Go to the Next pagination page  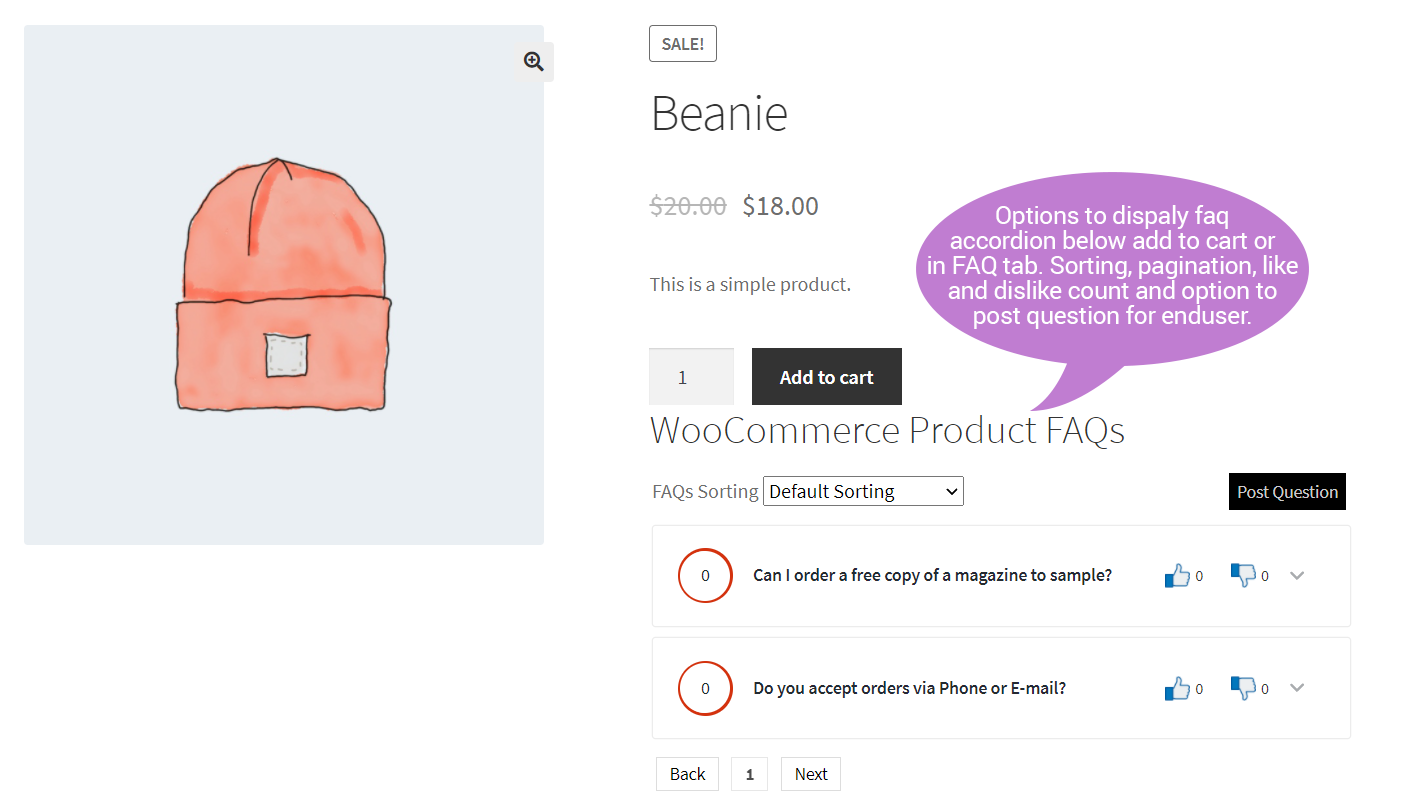[x=810, y=774]
